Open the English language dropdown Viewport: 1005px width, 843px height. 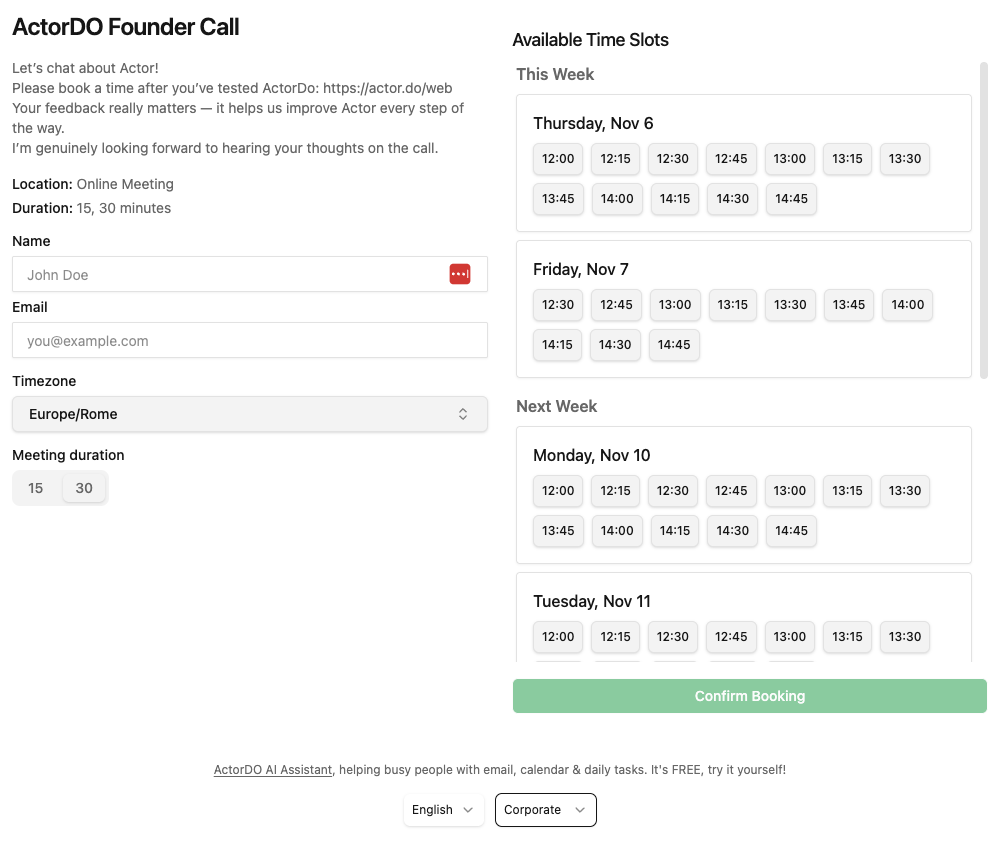tap(443, 810)
